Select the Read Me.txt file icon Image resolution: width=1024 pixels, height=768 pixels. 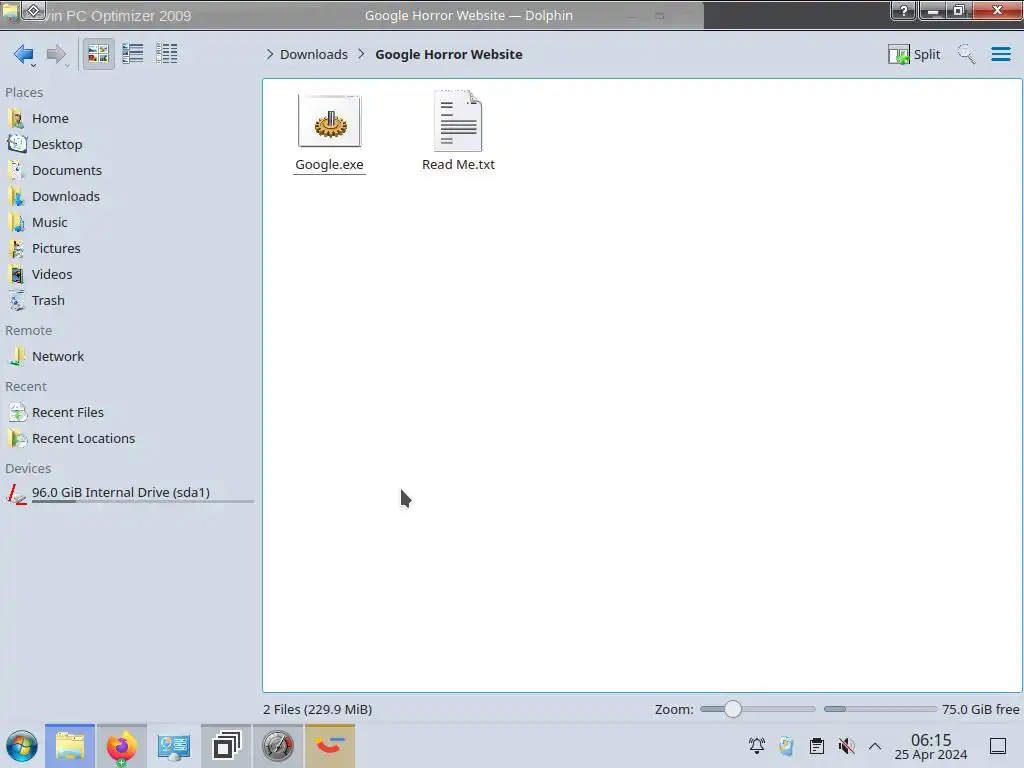458,121
